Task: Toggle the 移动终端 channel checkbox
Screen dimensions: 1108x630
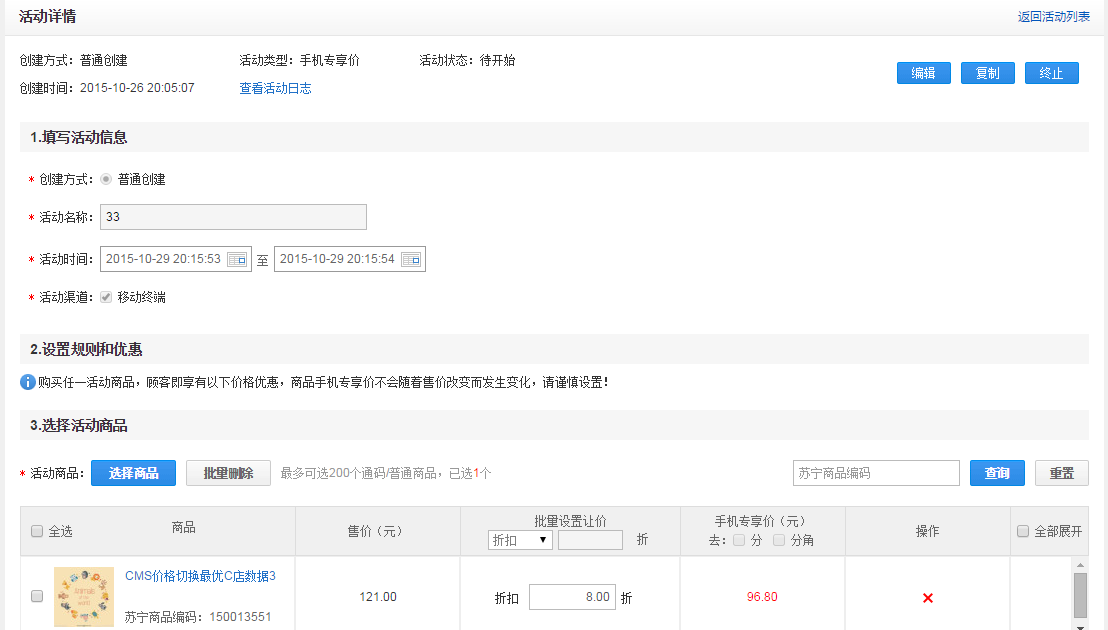Action: (106, 297)
